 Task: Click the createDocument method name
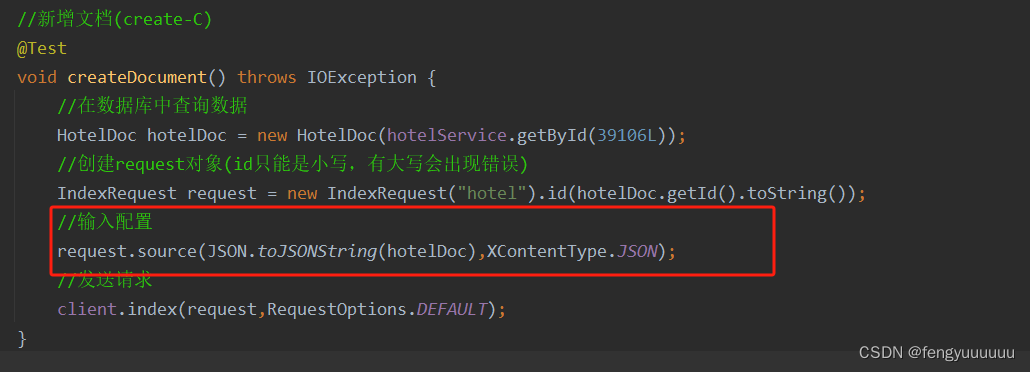137,78
